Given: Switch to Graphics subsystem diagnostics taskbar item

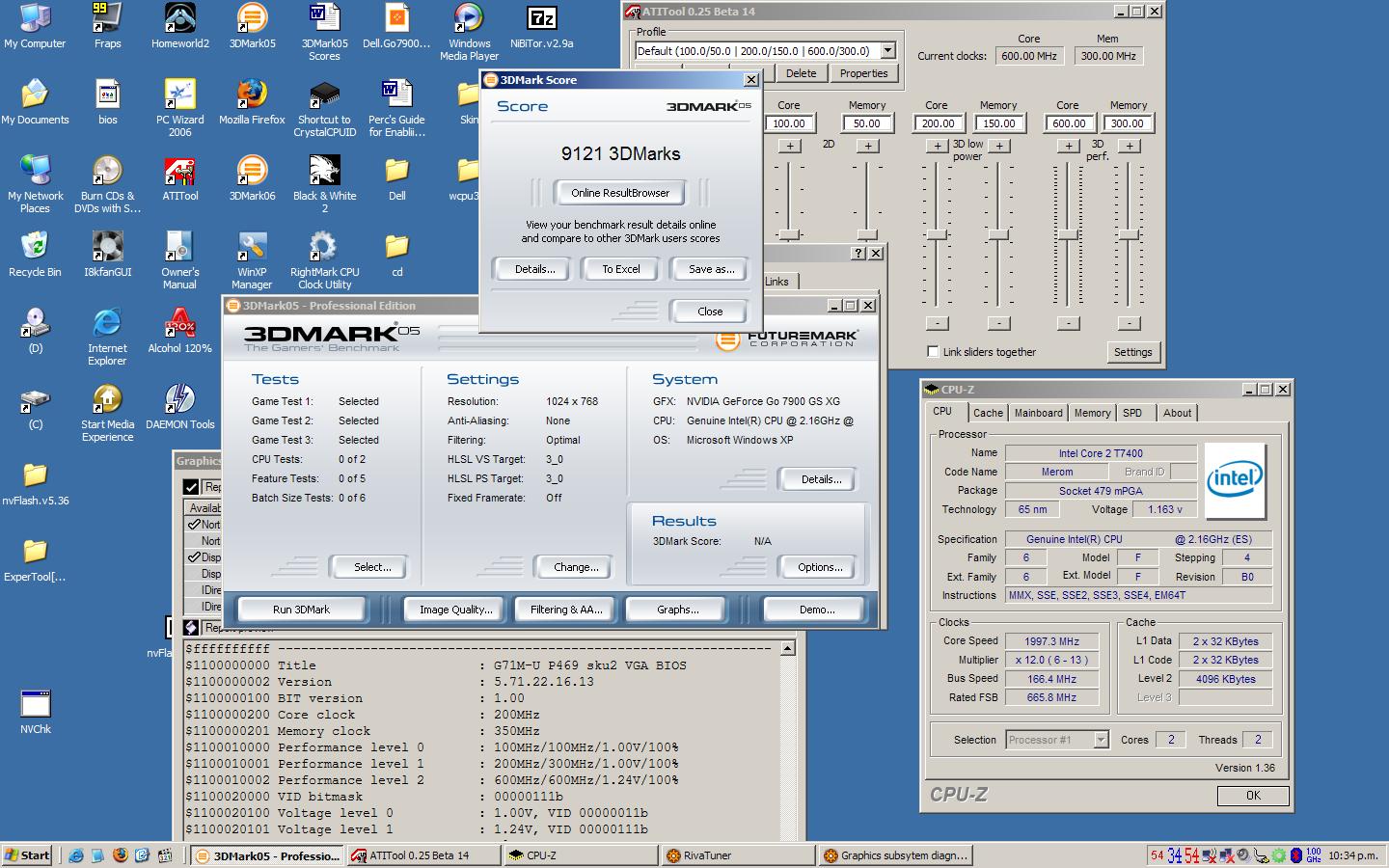Looking at the screenshot, I should click(895, 854).
